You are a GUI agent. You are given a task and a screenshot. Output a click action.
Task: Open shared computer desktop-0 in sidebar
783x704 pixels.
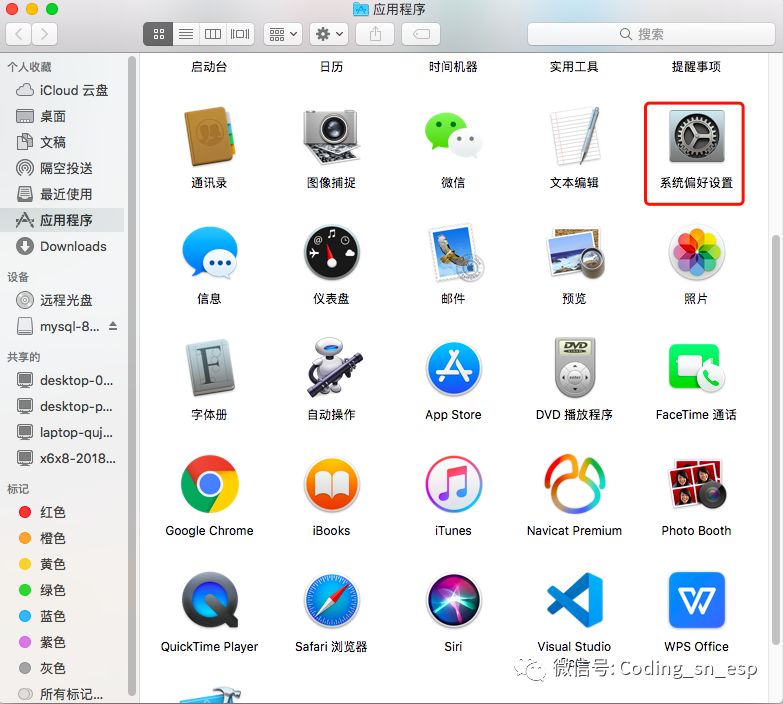(62, 380)
